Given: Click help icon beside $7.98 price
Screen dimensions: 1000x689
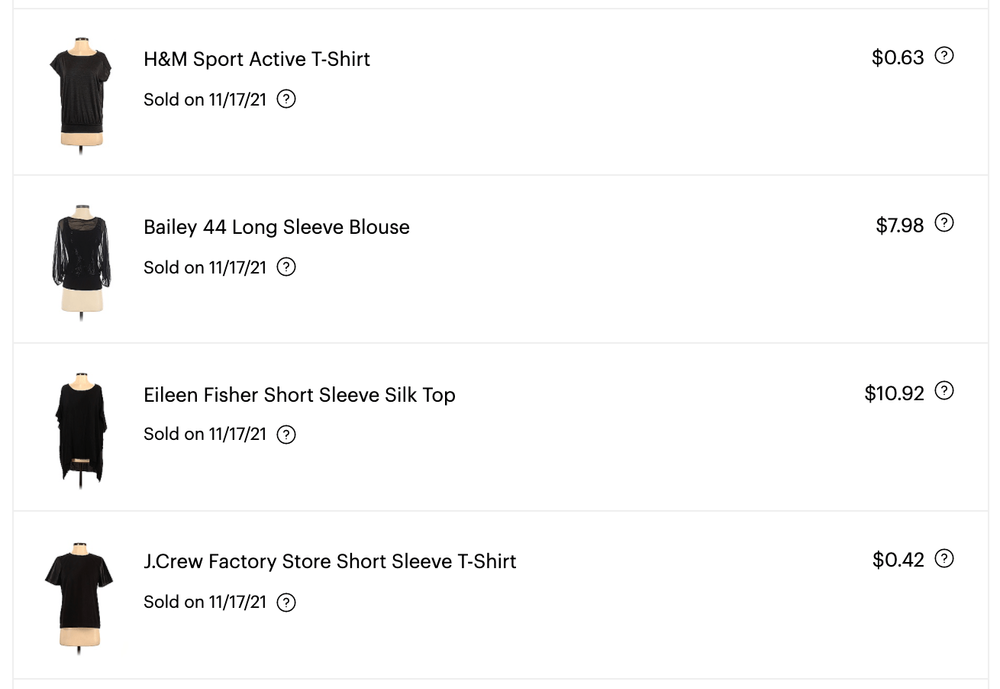Looking at the screenshot, I should 944,223.
